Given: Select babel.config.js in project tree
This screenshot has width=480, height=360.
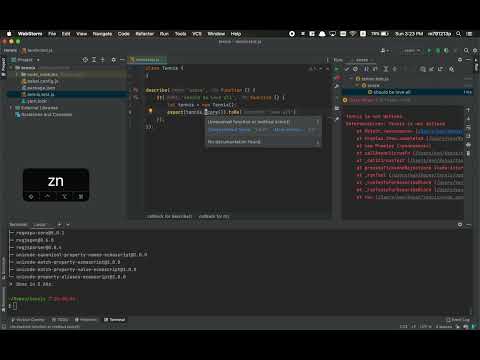Looking at the screenshot, I should click(x=40, y=81).
